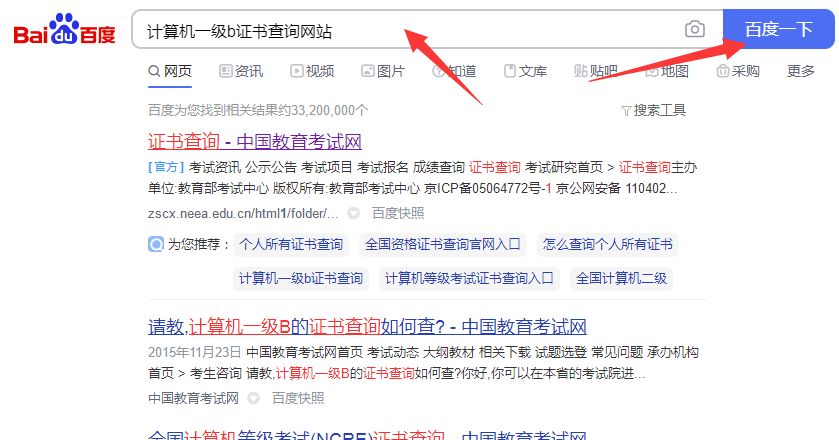Open the 地图 tab

pos(667,71)
